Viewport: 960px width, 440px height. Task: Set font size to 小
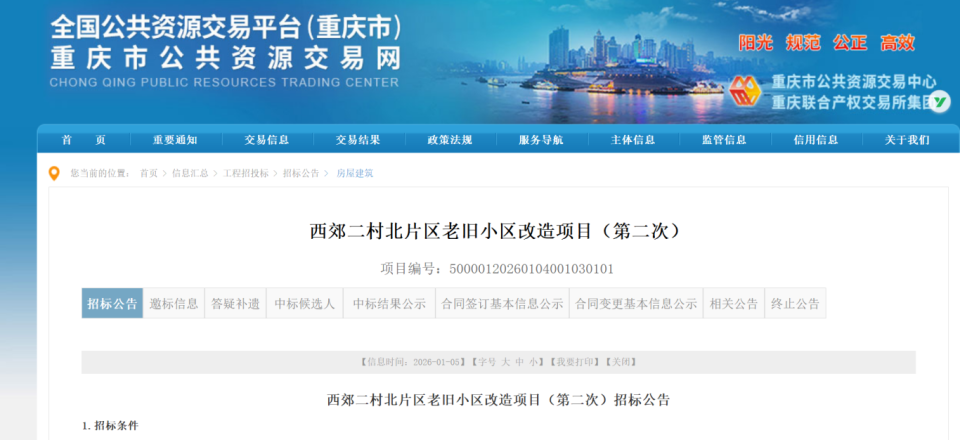[533, 362]
